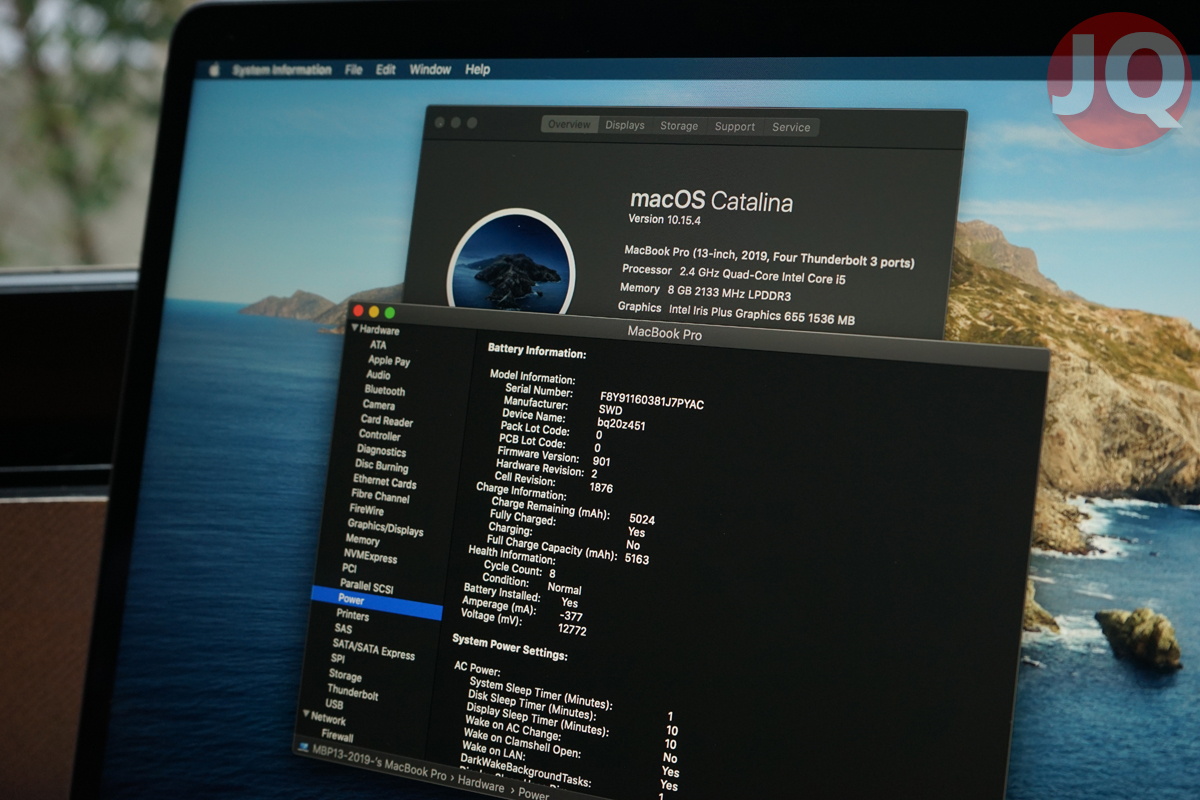1200x800 pixels.
Task: Click MBP13-2019-'s MacBook Pro in path bar
Action: [380, 761]
